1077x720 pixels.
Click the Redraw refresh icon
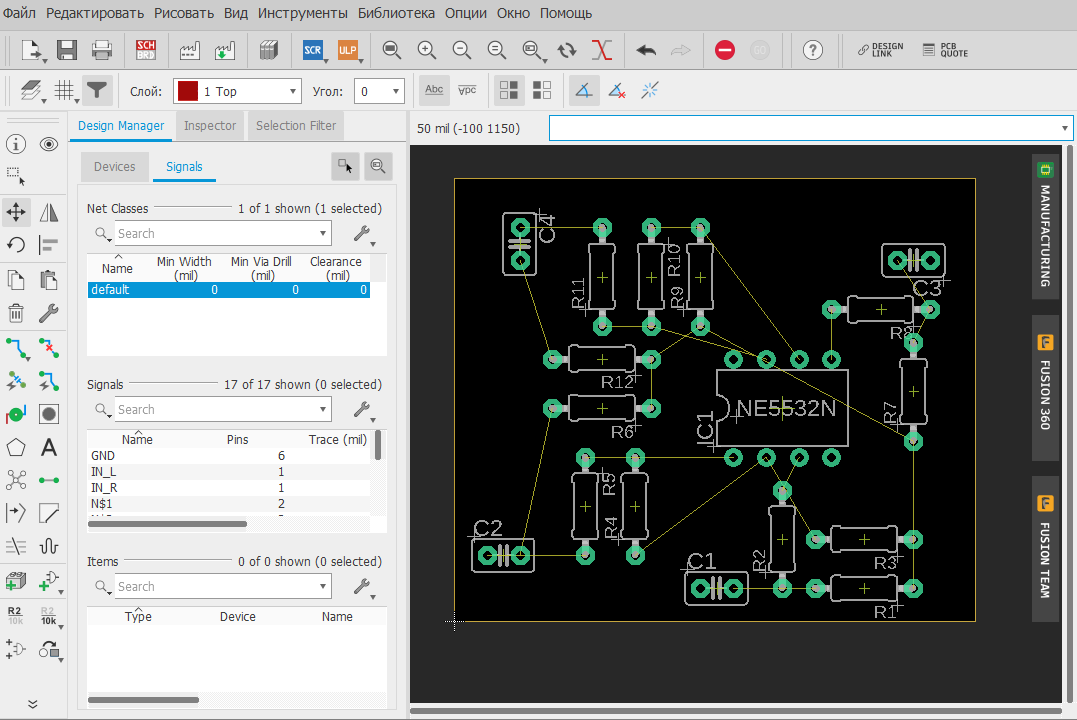(567, 50)
